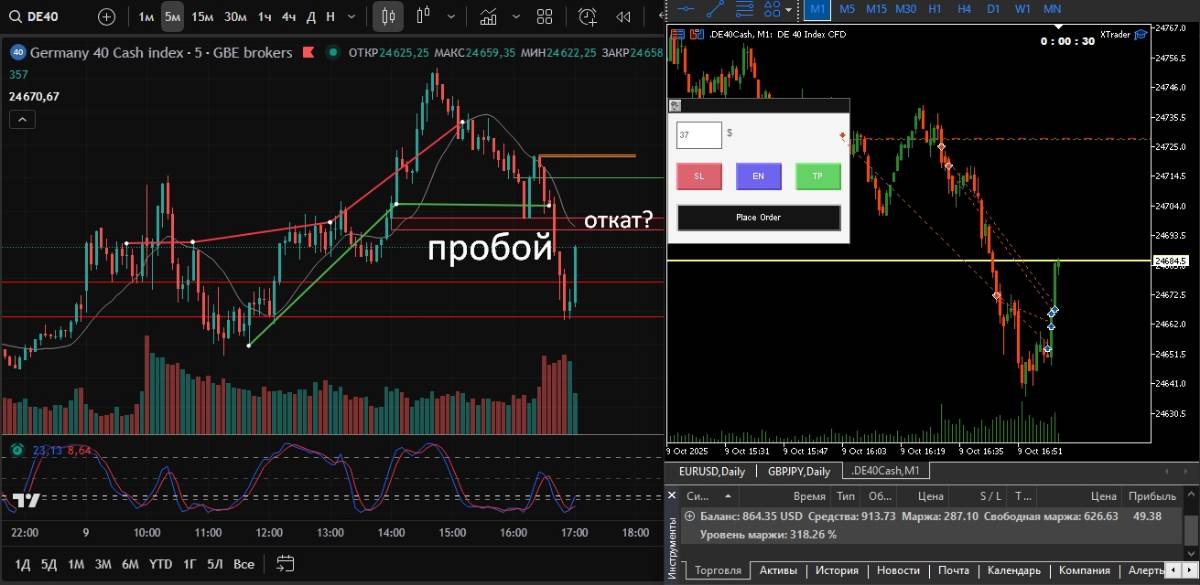1200x585 pixels.
Task: Click the add symbol plus icon next to DE40
Action: 107,17
